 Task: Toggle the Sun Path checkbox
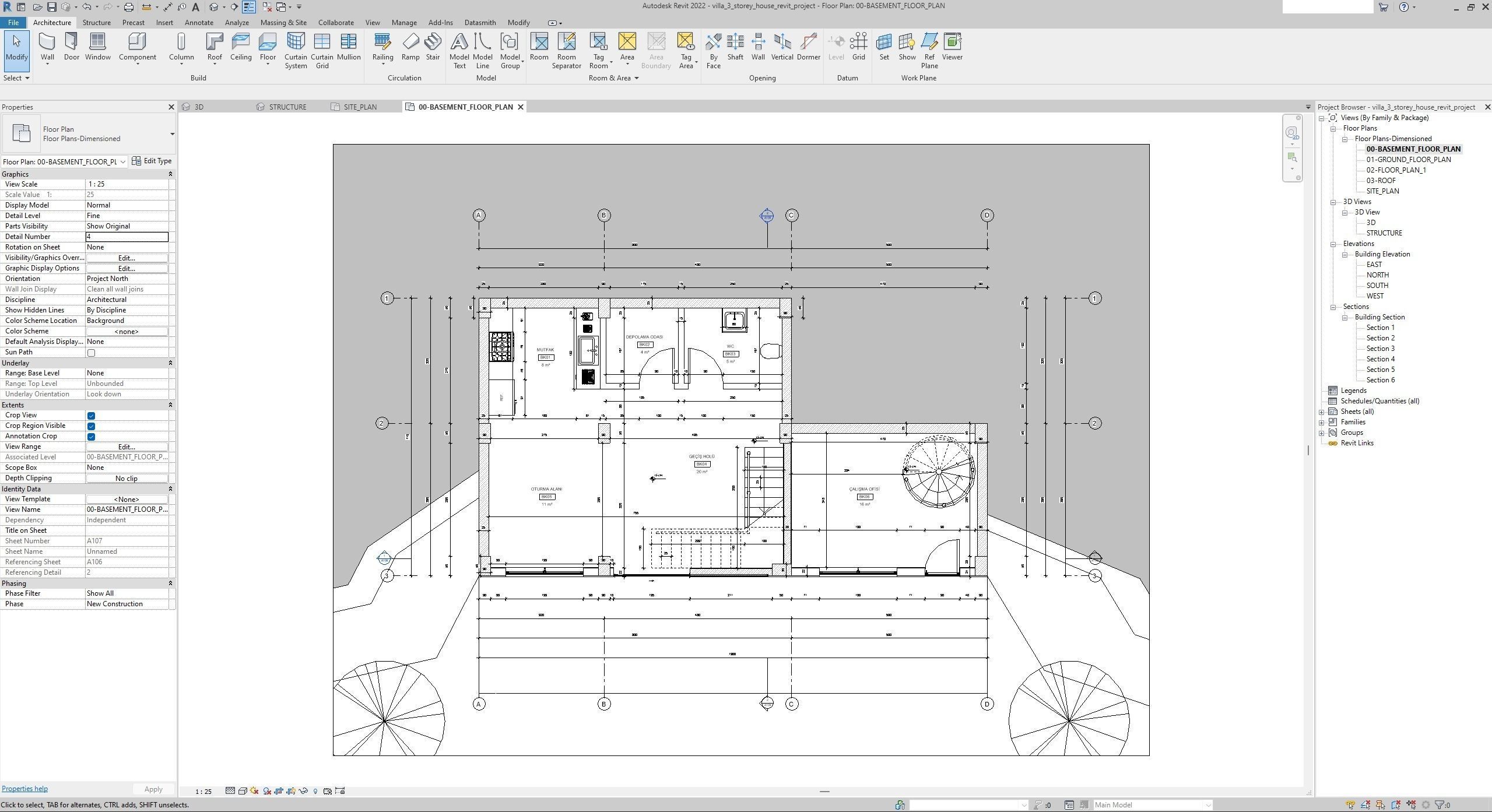91,353
